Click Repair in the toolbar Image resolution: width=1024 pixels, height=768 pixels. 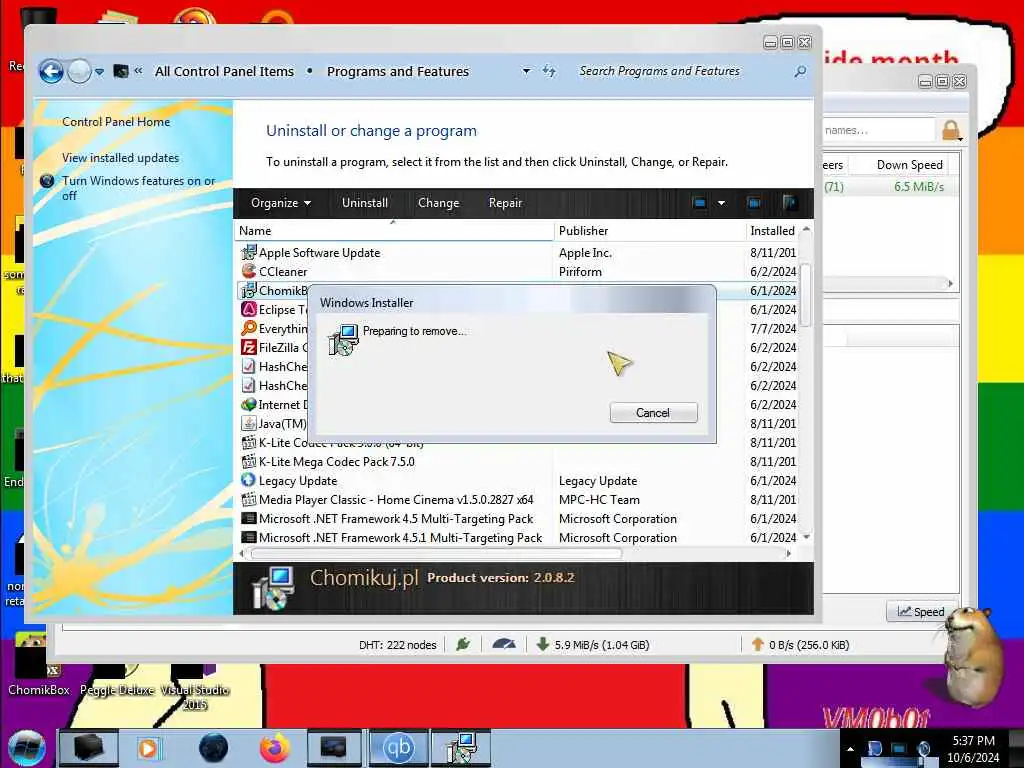(x=505, y=203)
